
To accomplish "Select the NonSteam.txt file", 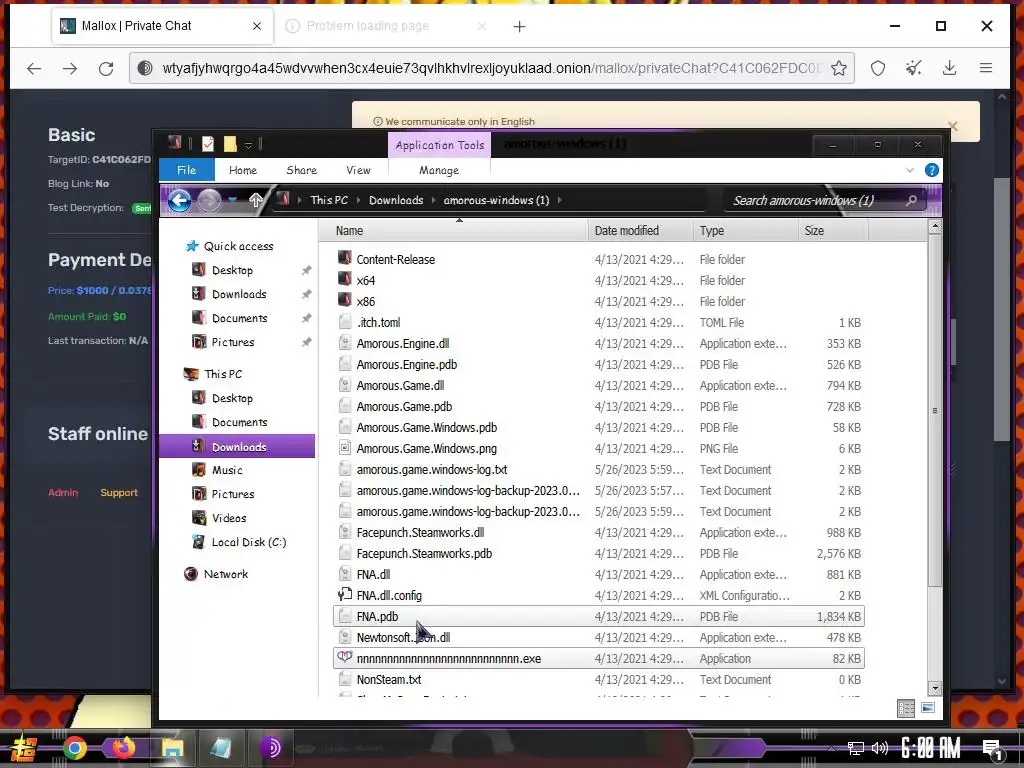I will click(x=598, y=679).
